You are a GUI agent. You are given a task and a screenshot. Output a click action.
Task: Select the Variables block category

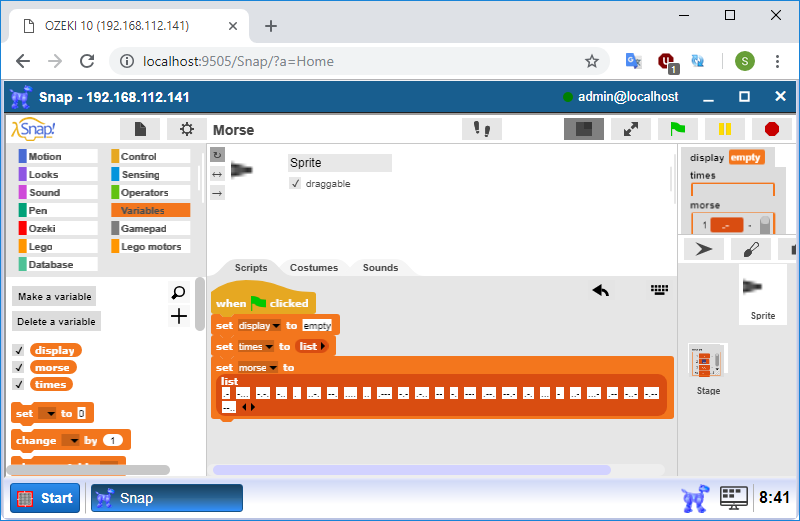(x=151, y=210)
